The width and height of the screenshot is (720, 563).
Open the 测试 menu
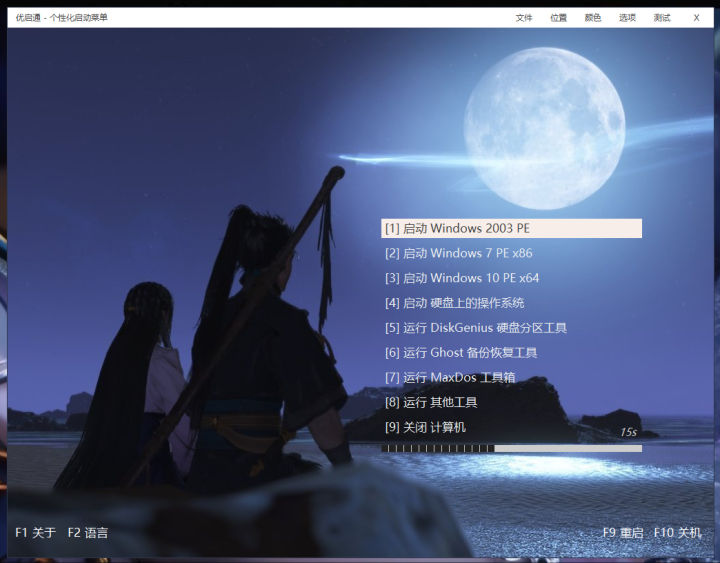[x=662, y=18]
